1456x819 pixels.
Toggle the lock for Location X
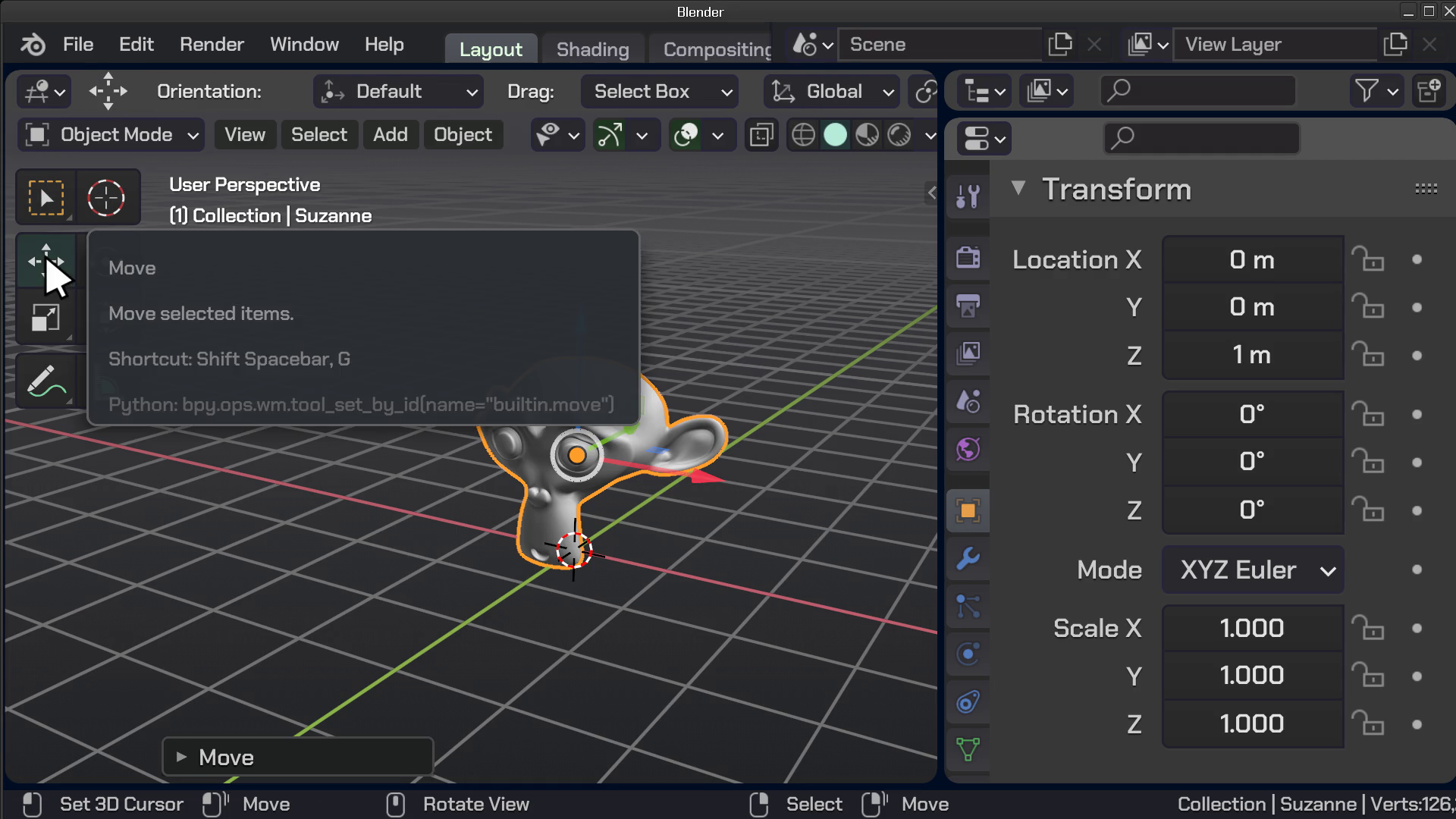[x=1368, y=259]
